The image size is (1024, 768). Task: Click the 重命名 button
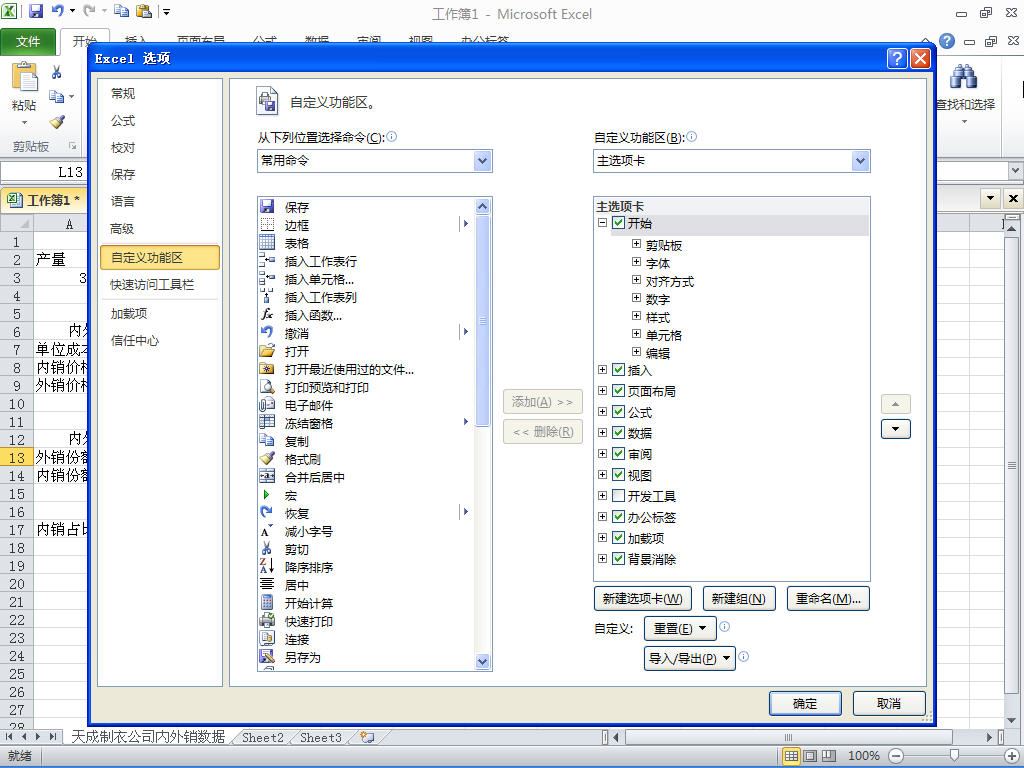pos(828,598)
